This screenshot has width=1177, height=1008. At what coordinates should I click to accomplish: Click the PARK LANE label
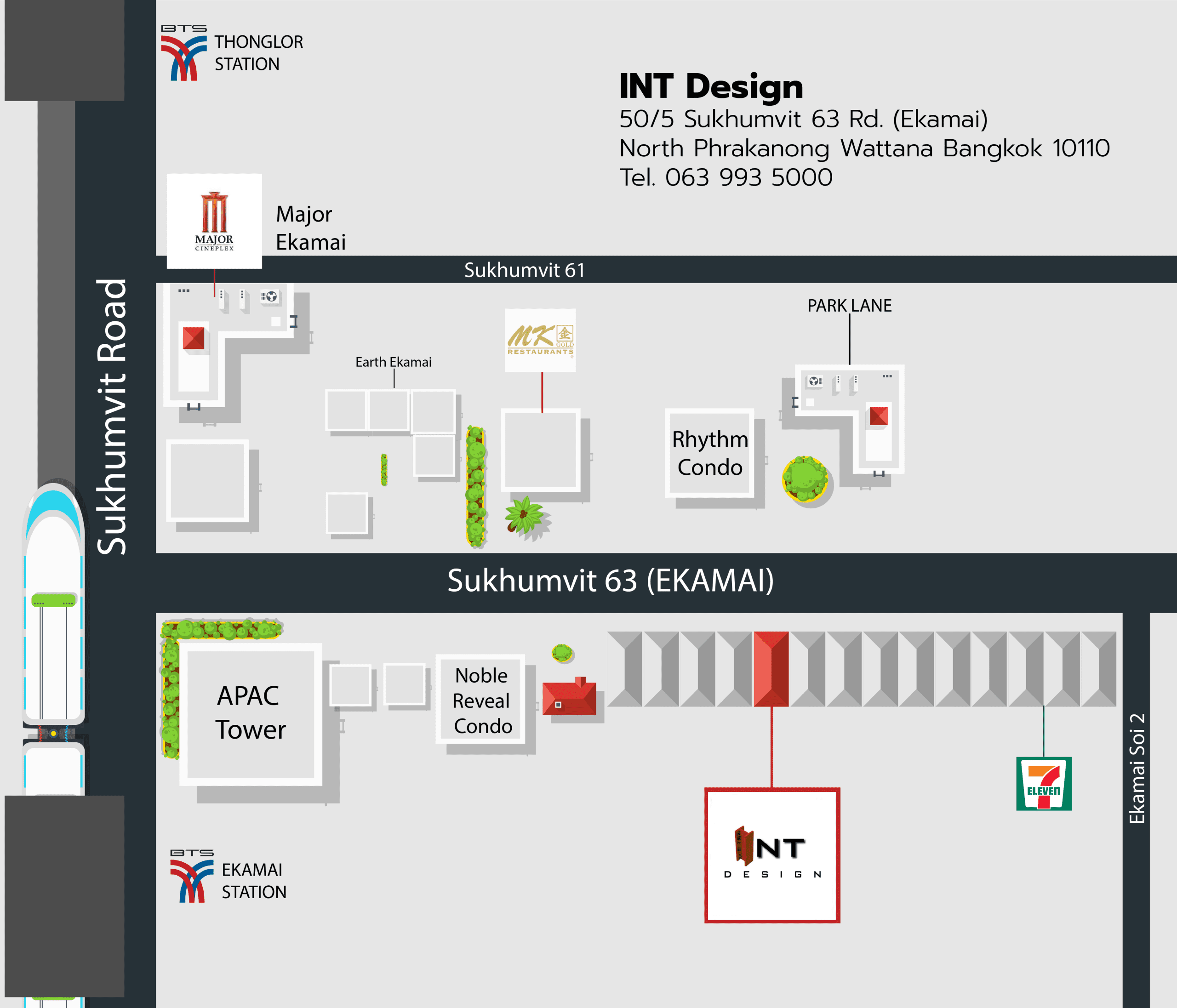(849, 306)
